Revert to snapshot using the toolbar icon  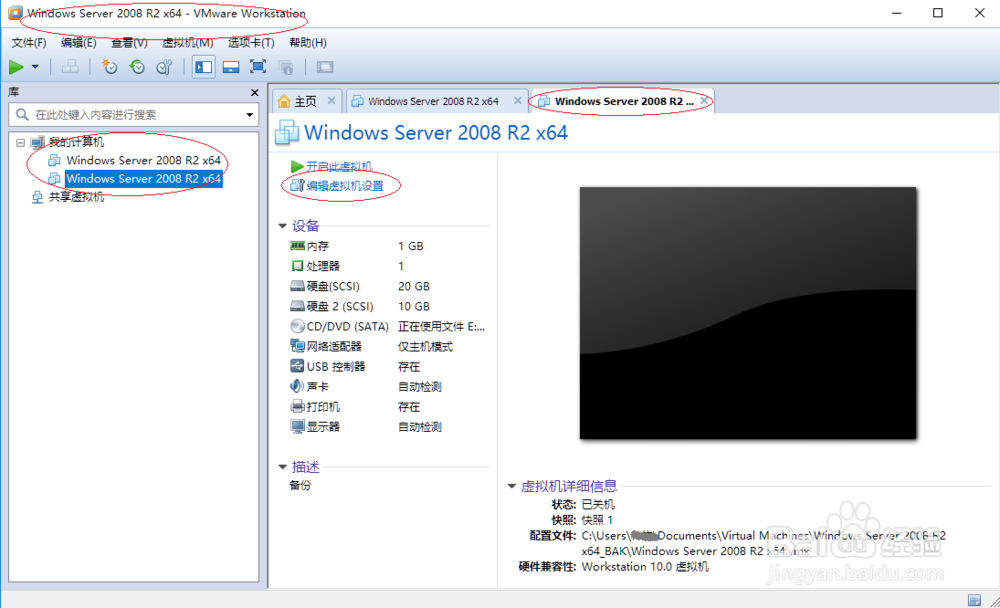(136, 67)
